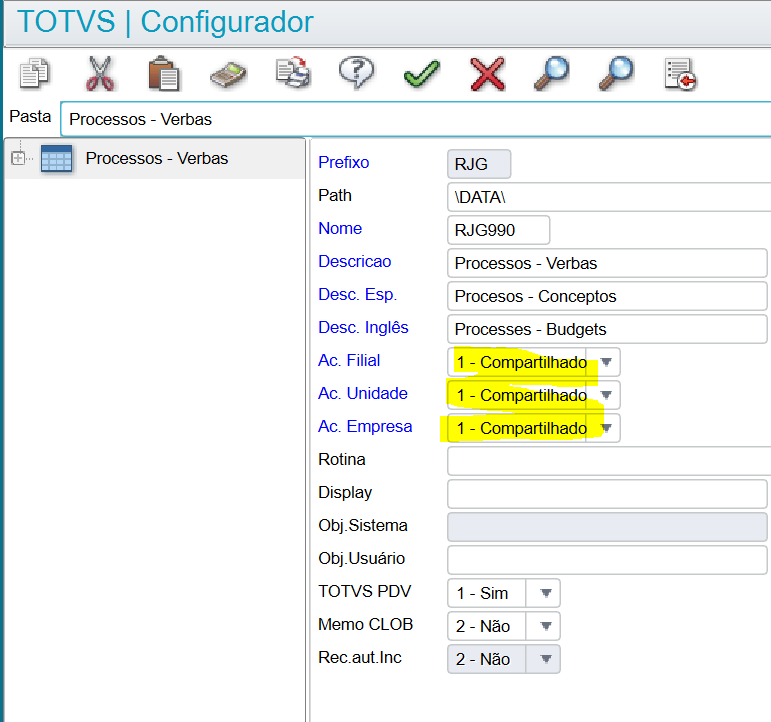771x722 pixels.
Task: Expand the Processos - Verbas tree node
Action: [x=18, y=158]
